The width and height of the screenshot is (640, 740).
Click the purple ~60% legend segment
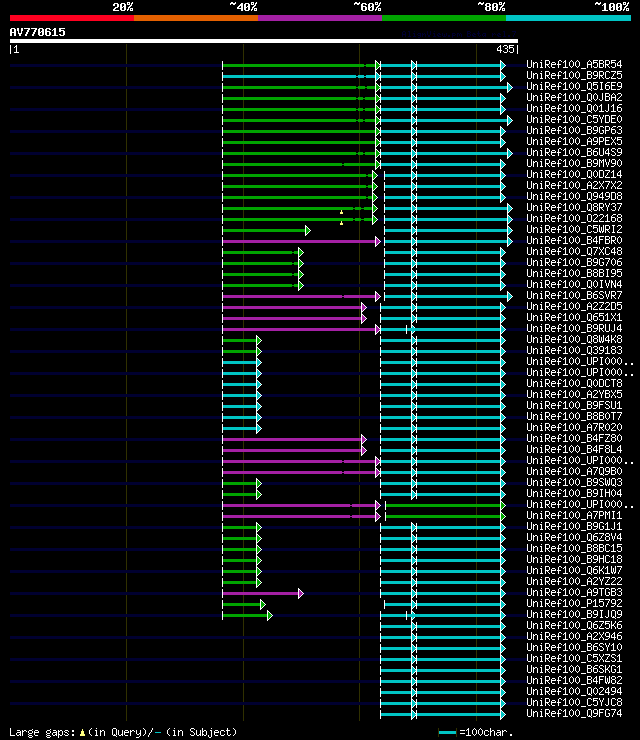click(x=320, y=18)
